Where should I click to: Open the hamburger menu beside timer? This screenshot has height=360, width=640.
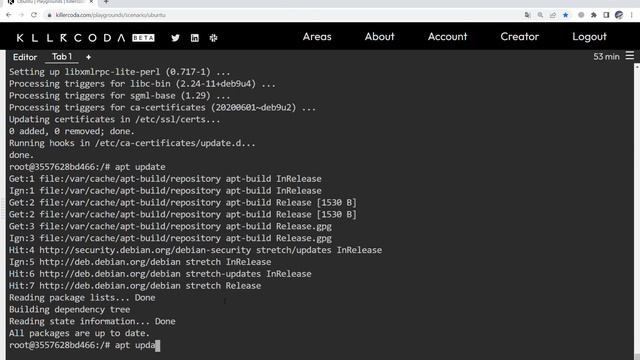coord(630,55)
